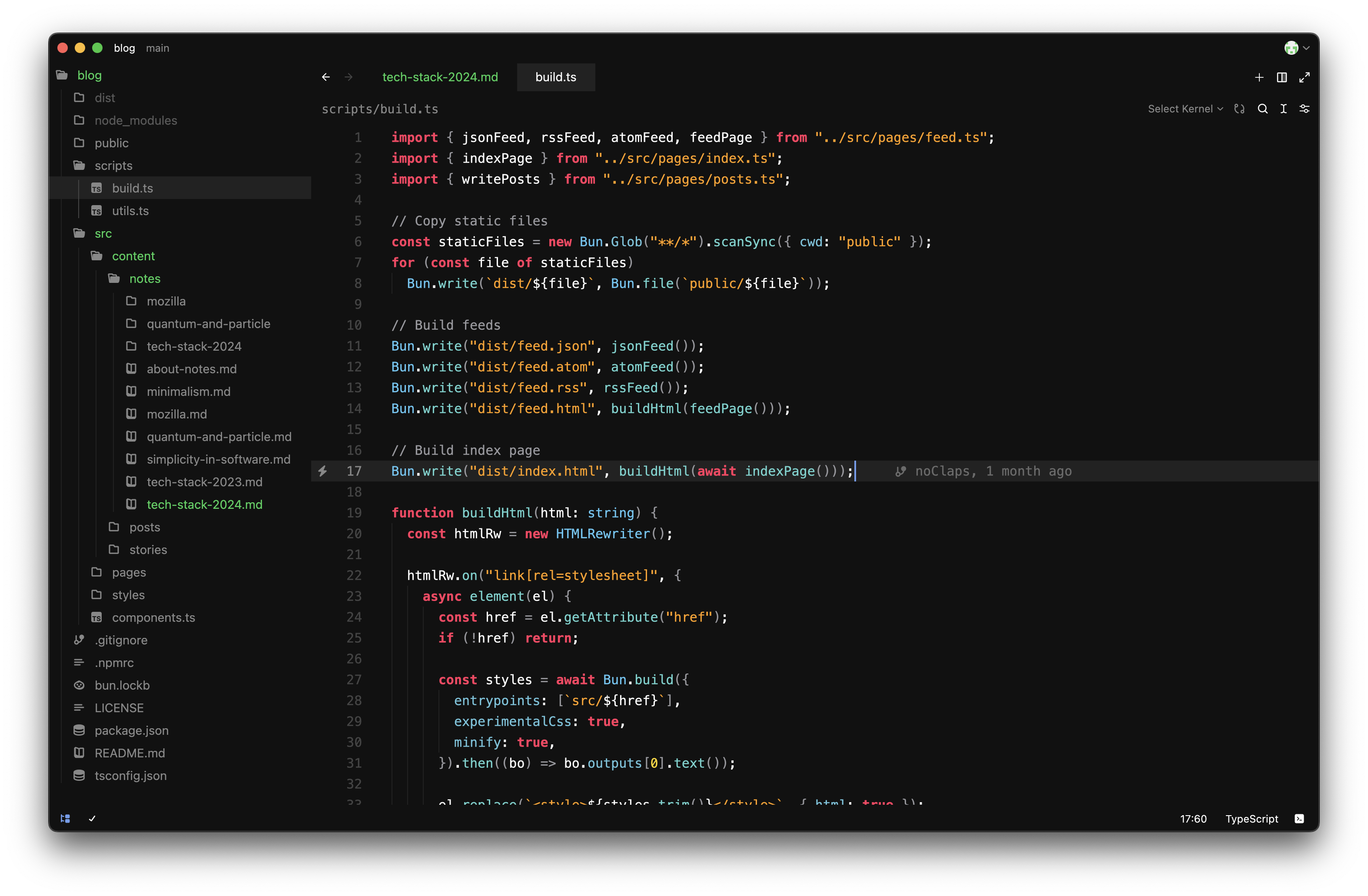This screenshot has height=896, width=1368.
Task: Open the terminal panel icon in status bar
Action: pos(1299,818)
